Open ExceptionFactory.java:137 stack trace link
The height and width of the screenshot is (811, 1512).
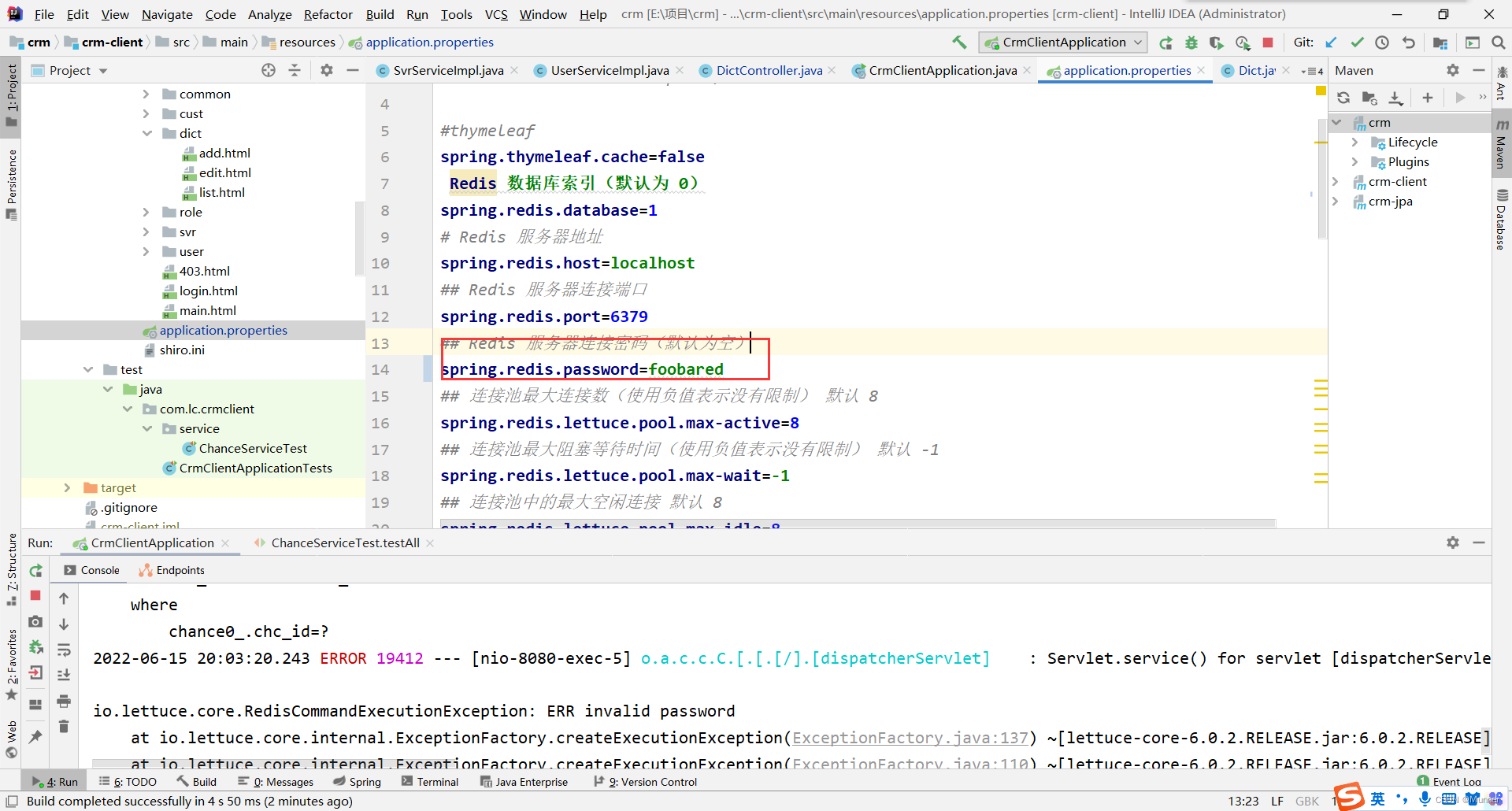click(x=910, y=738)
